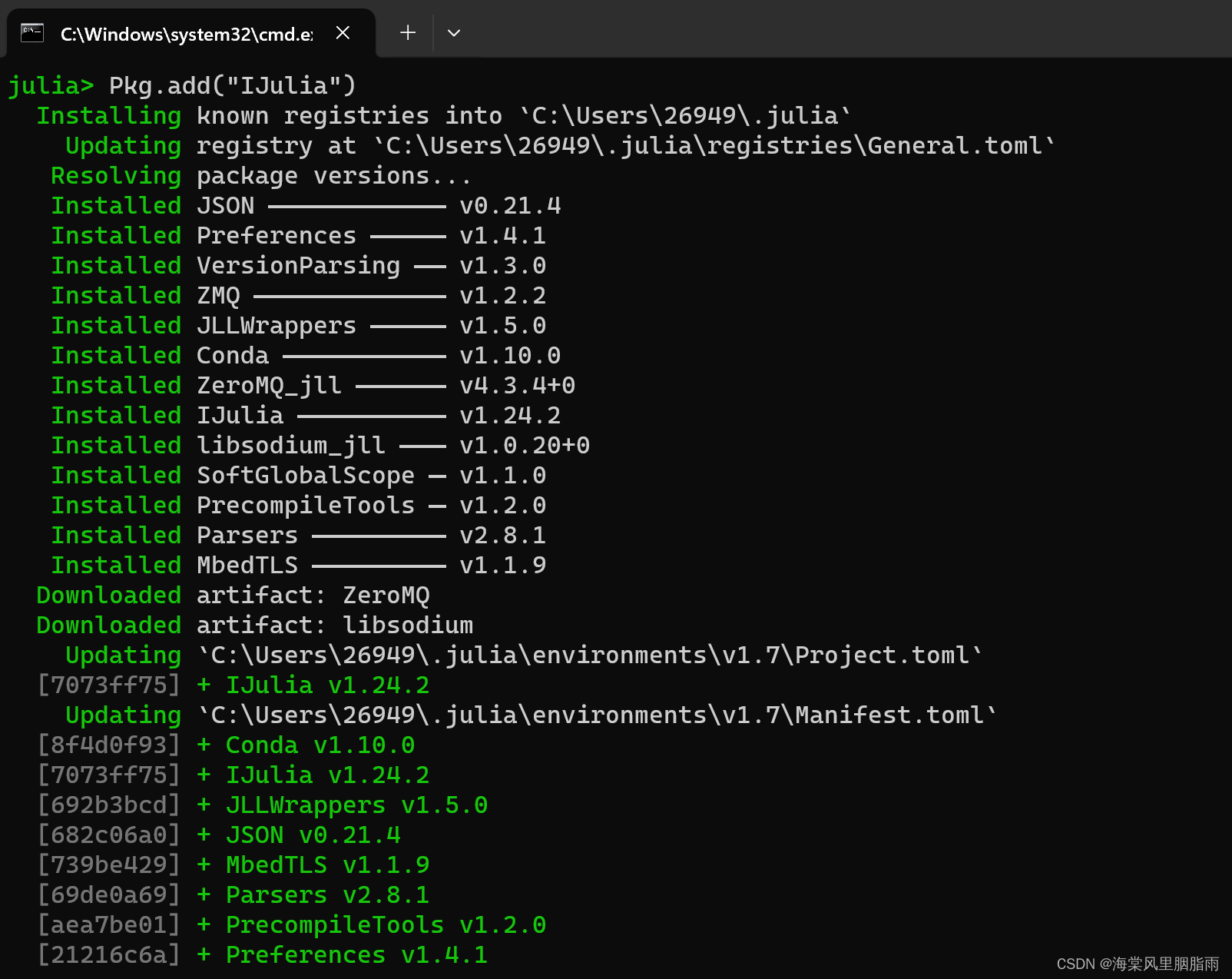
Task: Select the Installed ZMQ v1.2.2 entry
Action: [300, 295]
